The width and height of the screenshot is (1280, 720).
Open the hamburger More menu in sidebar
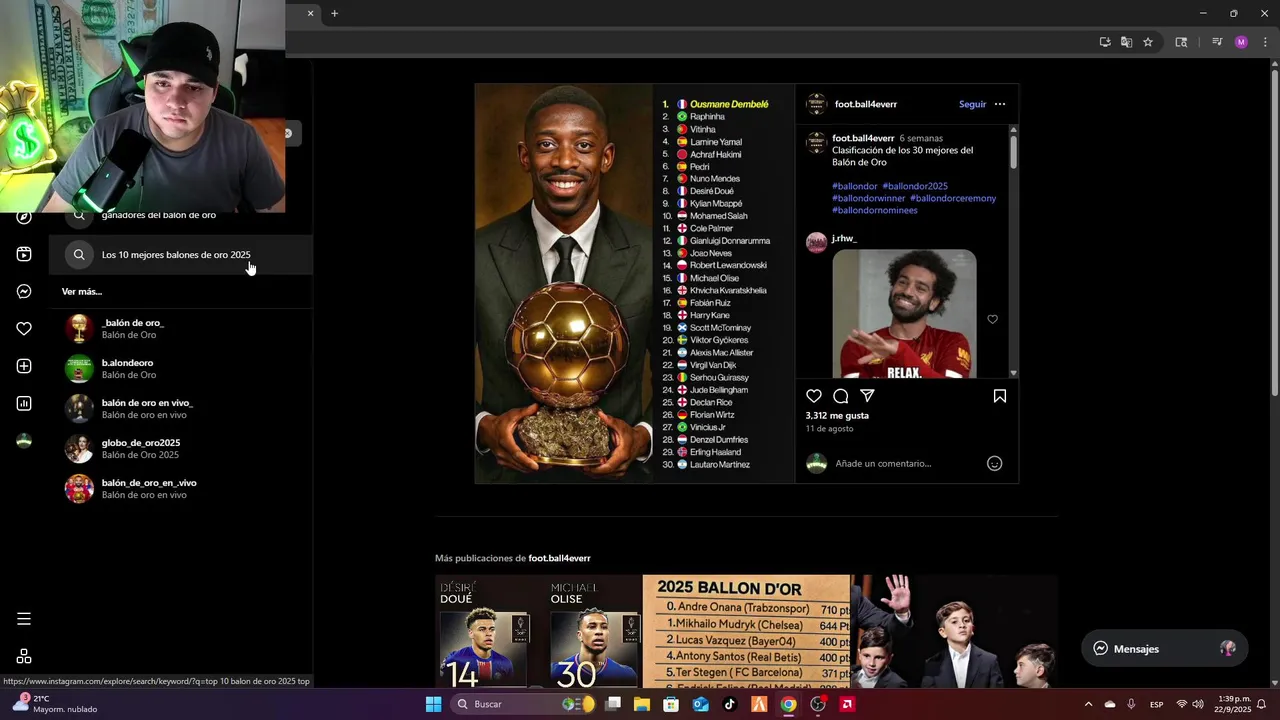click(x=24, y=619)
